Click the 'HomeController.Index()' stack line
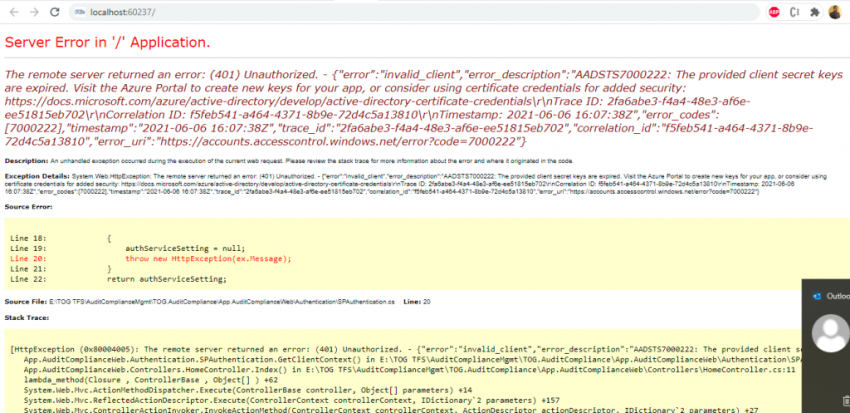 tap(409, 370)
